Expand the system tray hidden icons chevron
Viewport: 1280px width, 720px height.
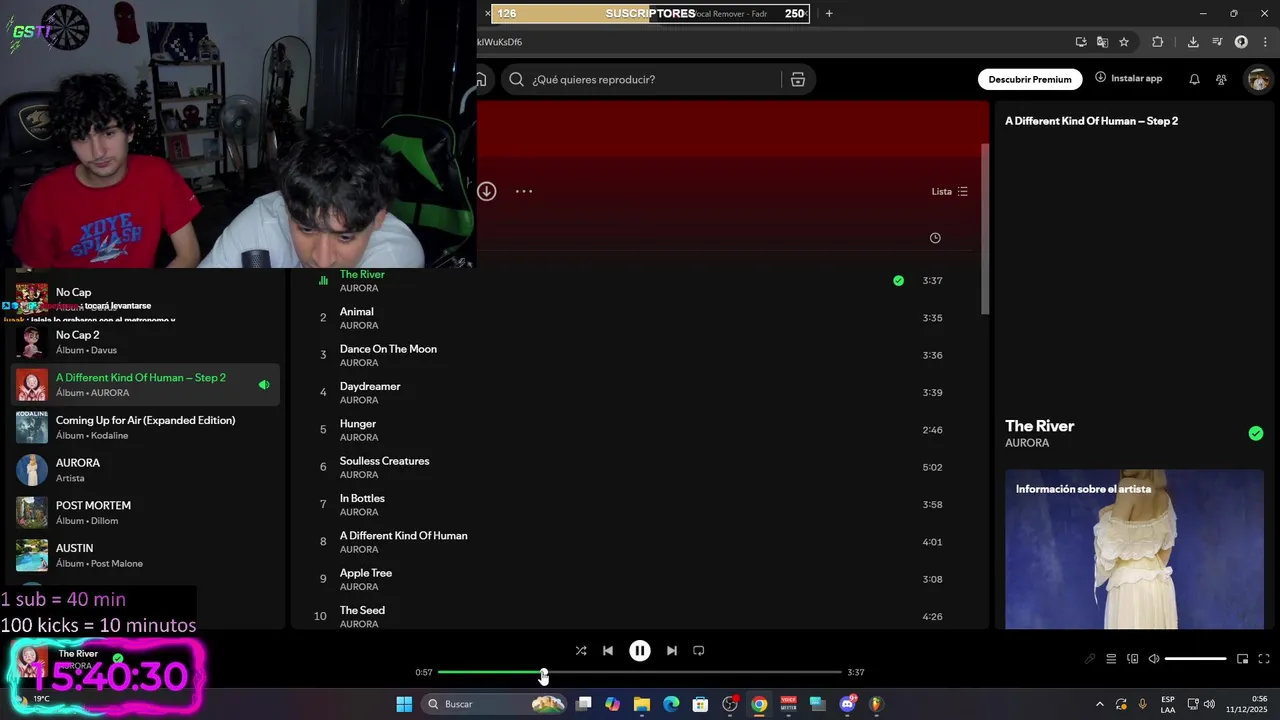[x=1100, y=704]
